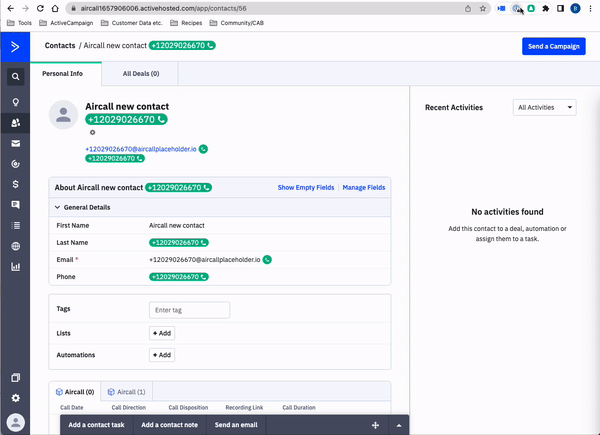Click the aircallplaceholder.io email link
Screen dimensions: 600x435
(141, 149)
